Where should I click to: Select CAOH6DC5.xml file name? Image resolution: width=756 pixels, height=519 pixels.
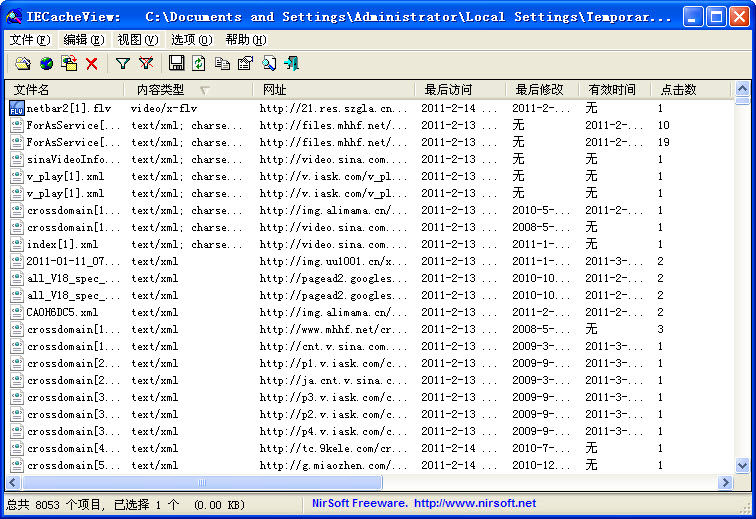coord(62,312)
